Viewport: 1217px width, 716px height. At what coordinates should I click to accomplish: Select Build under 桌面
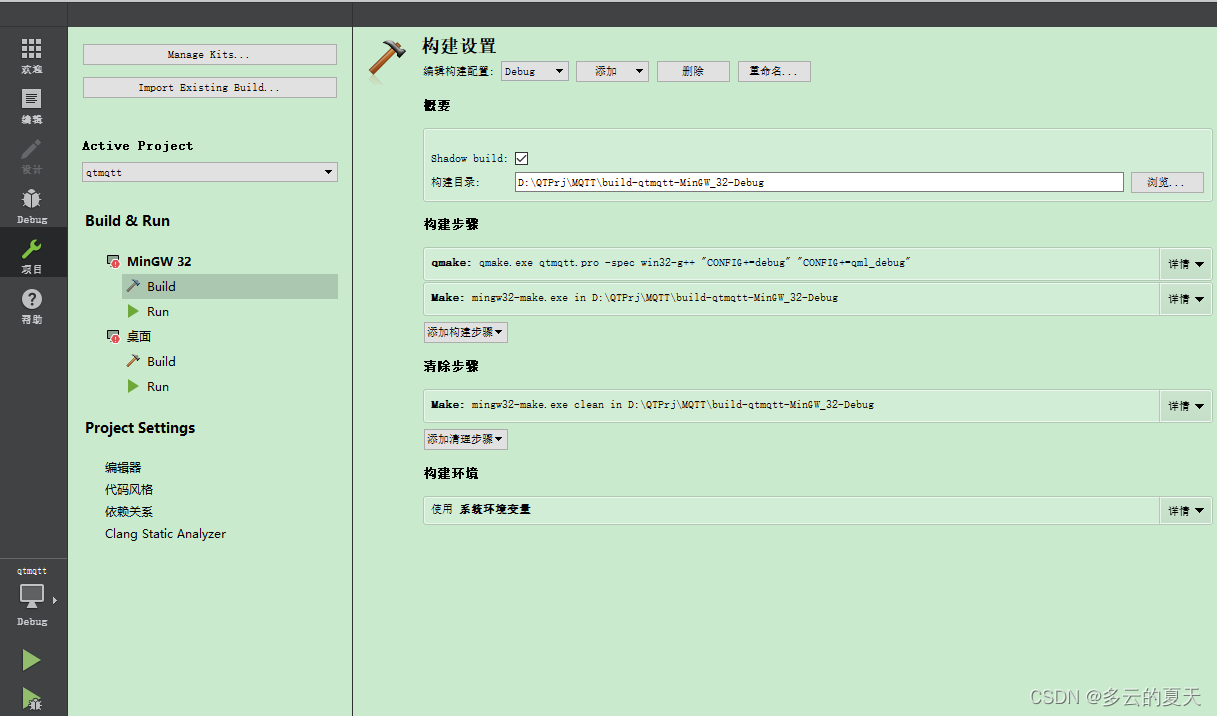161,361
